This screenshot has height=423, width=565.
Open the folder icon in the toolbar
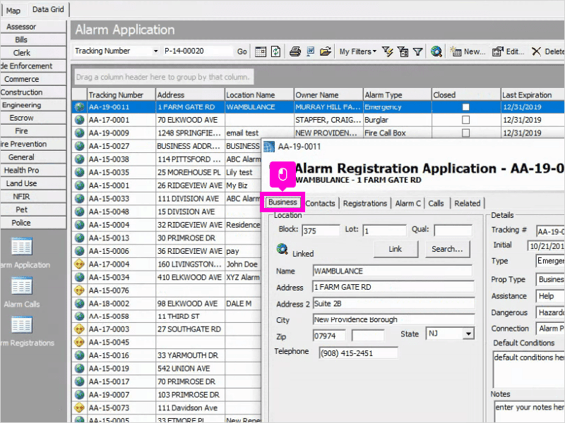(x=325, y=52)
